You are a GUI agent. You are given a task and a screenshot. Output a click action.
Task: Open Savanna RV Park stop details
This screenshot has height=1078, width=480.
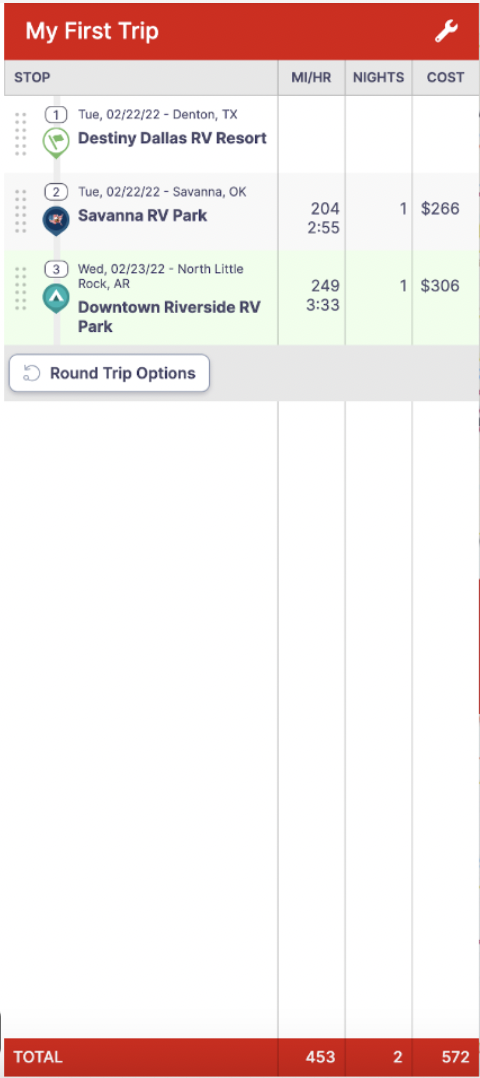click(x=142, y=216)
